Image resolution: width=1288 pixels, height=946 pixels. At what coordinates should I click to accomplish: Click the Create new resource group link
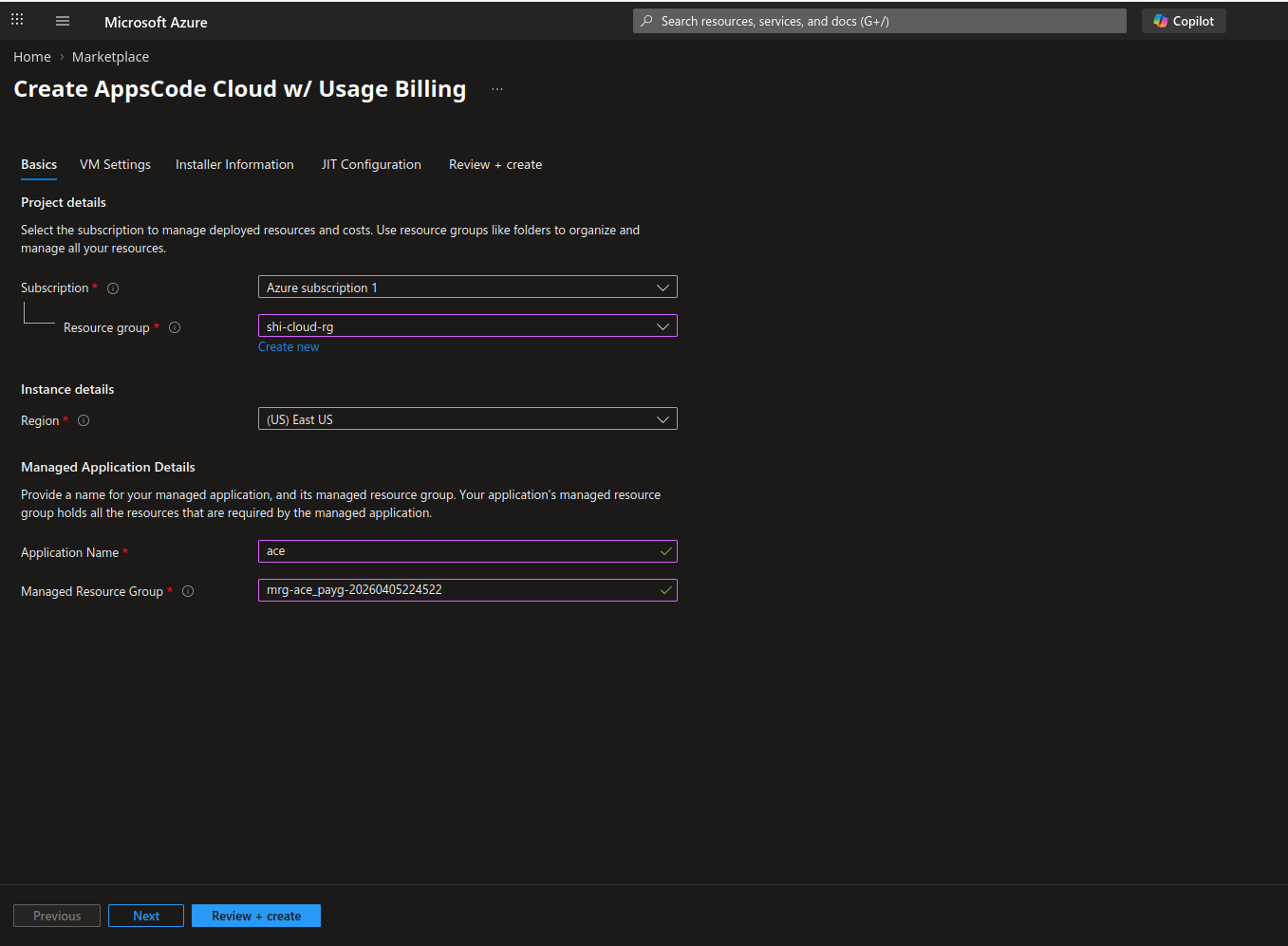(289, 347)
